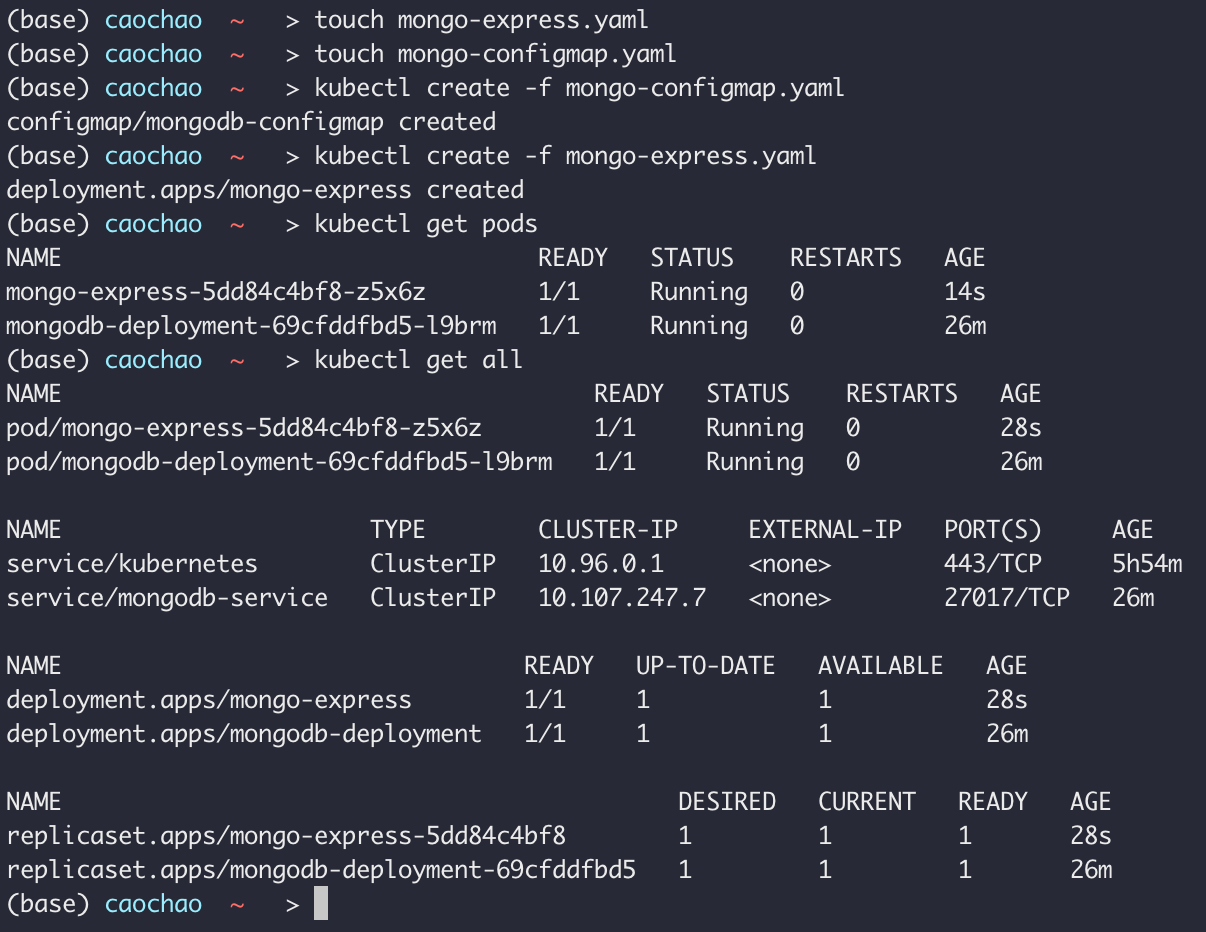Viewport: 1206px width, 932px height.
Task: Click the 'AVAILABLE' column header
Action: coord(881,666)
